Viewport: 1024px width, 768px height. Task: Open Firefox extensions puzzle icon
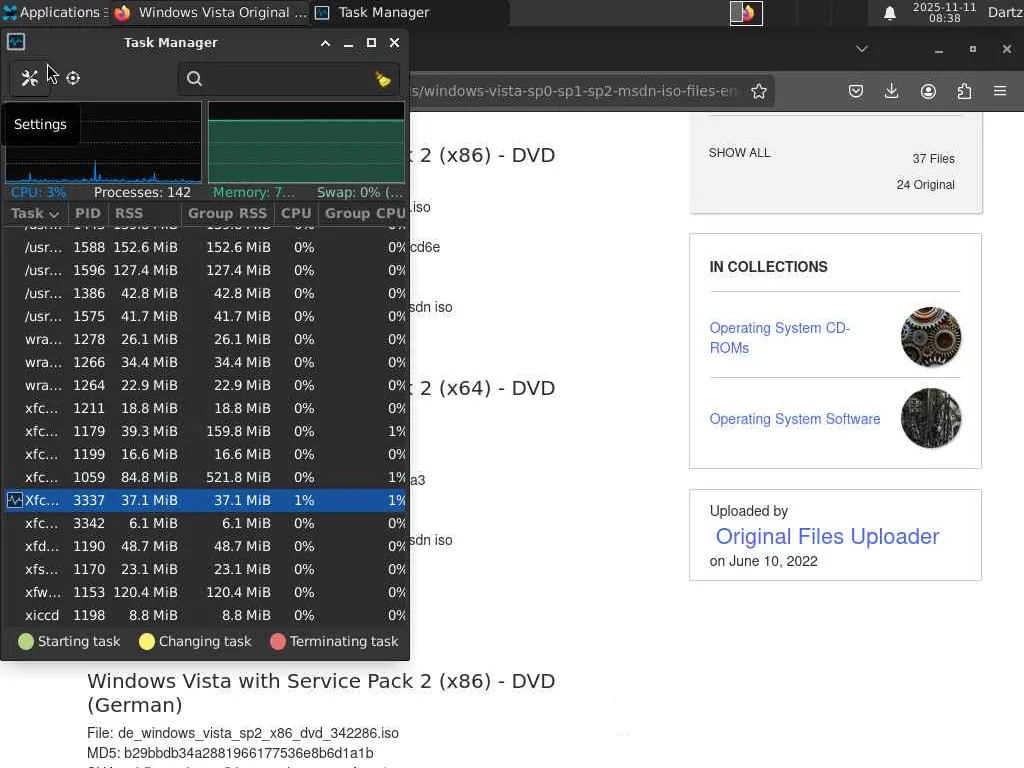click(965, 91)
